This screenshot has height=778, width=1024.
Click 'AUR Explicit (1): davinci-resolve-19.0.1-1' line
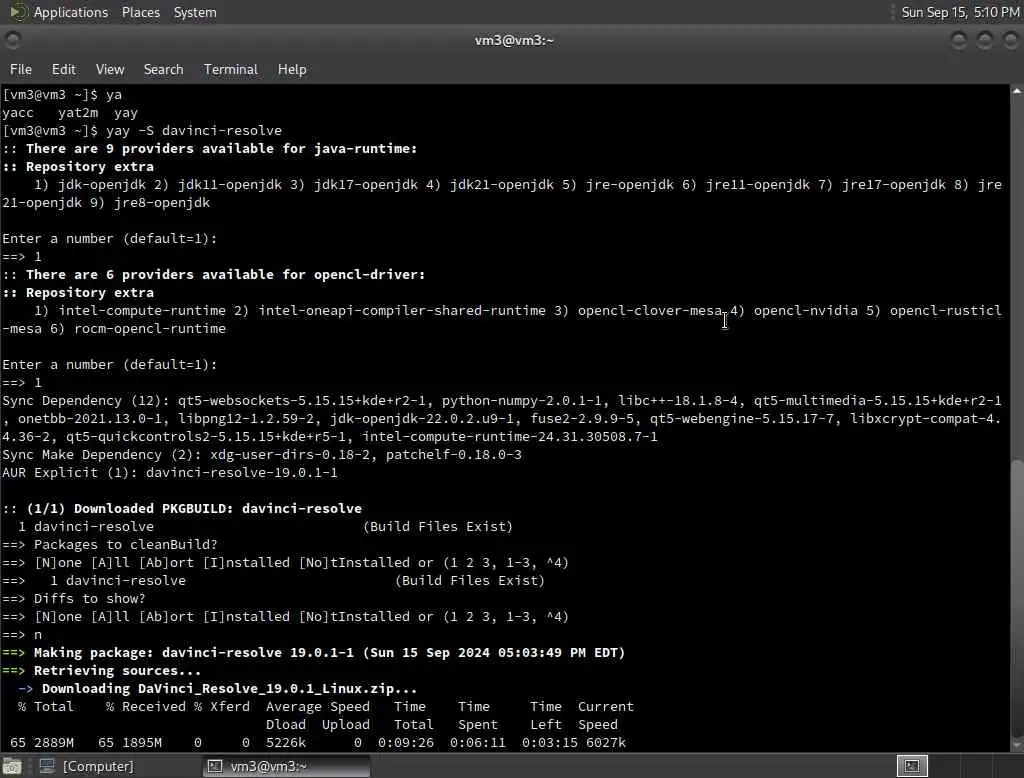point(170,473)
